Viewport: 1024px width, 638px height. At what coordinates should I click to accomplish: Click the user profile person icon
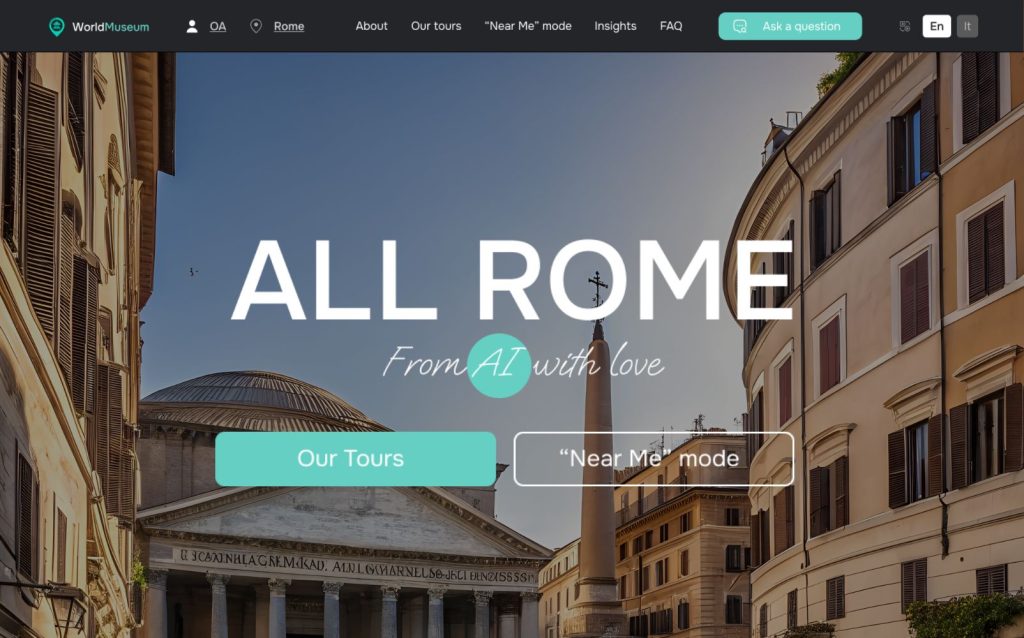[192, 26]
